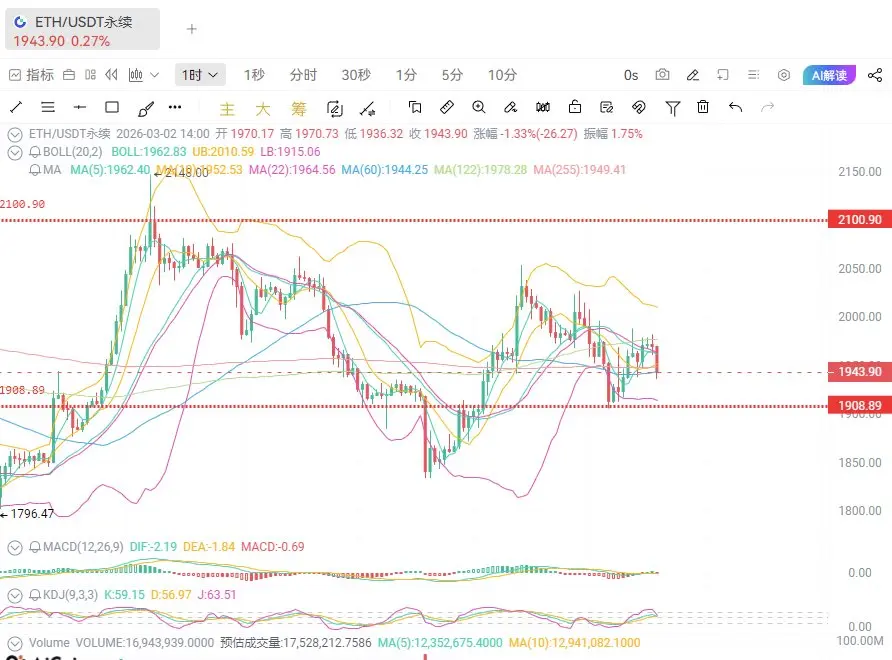Click the note edit icon in drawing bar
892x660 pixels.
[607, 107]
